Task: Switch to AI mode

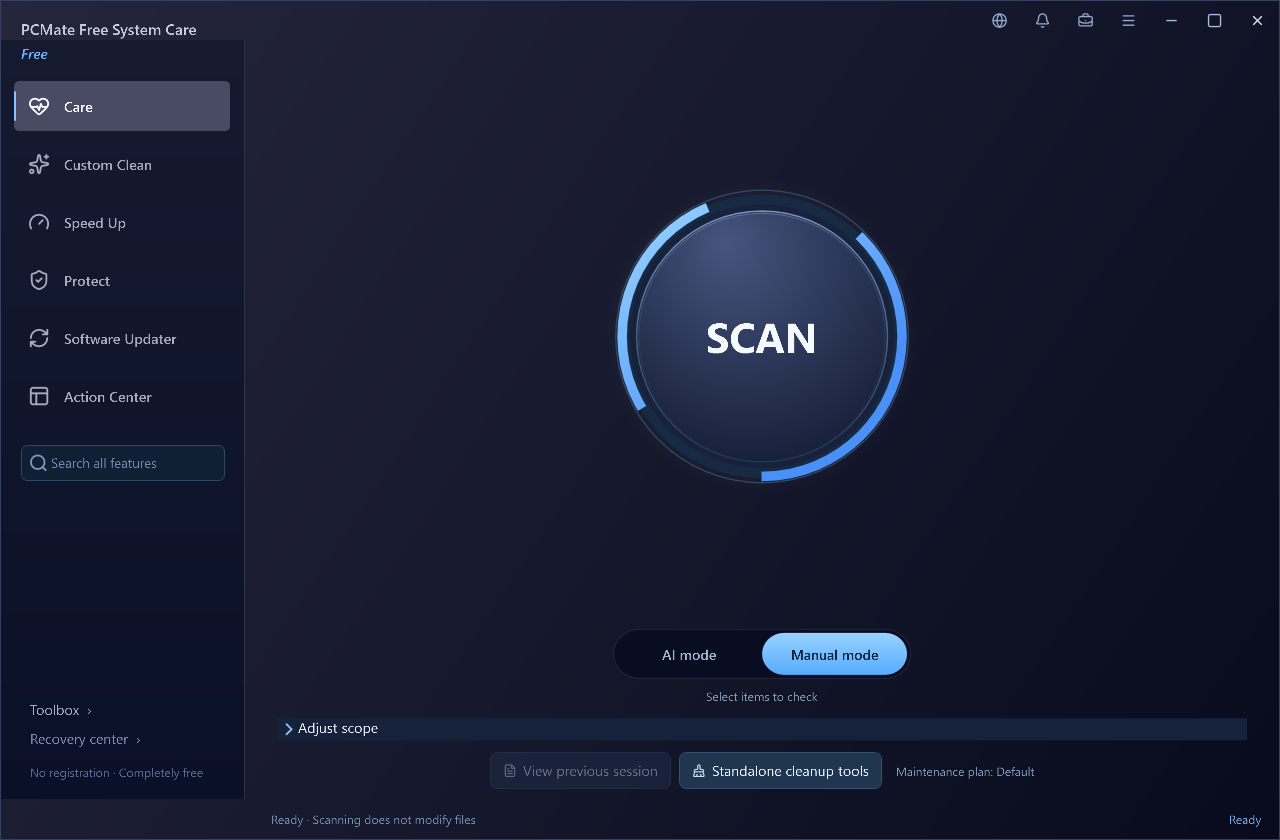Action: click(x=689, y=655)
